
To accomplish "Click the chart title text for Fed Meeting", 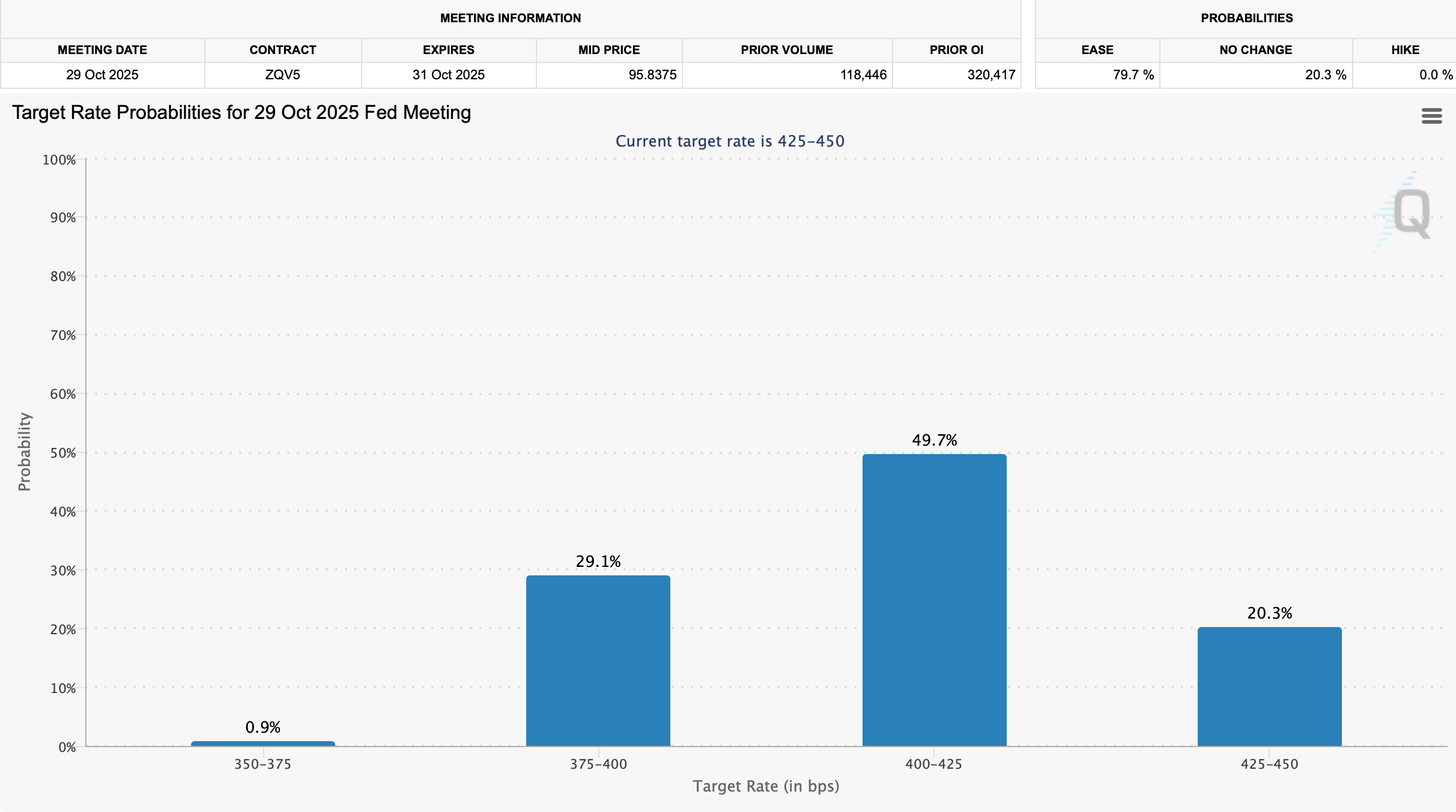I will point(241,112).
